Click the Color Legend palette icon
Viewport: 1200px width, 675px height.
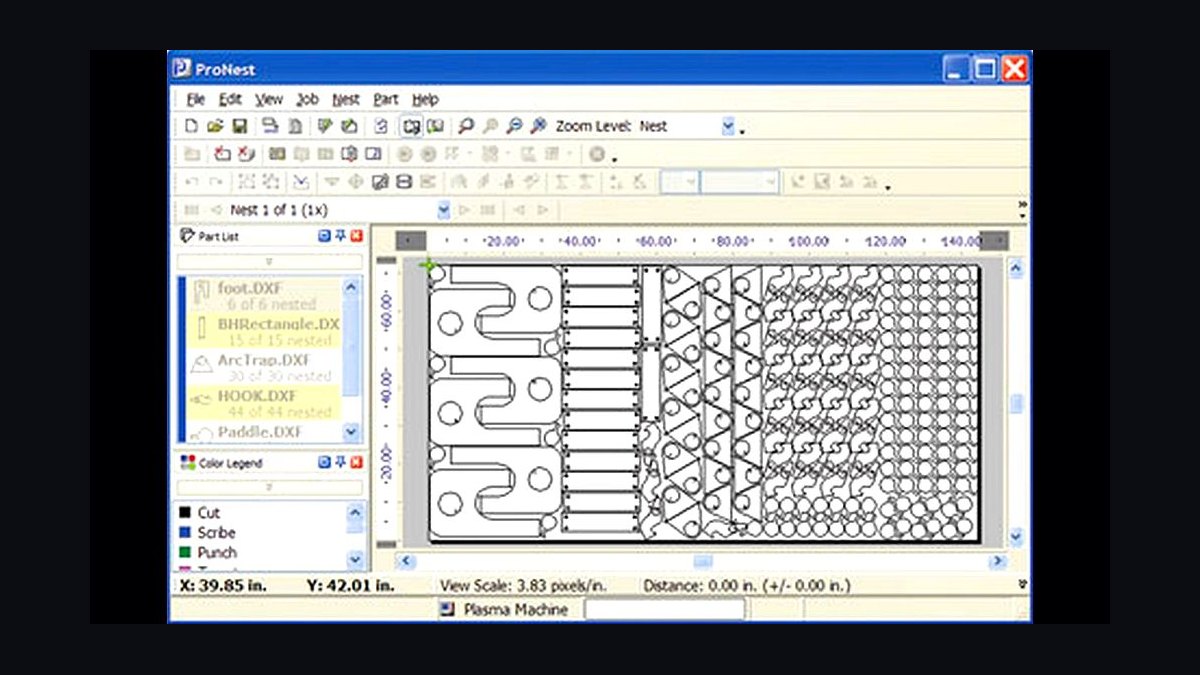click(187, 463)
